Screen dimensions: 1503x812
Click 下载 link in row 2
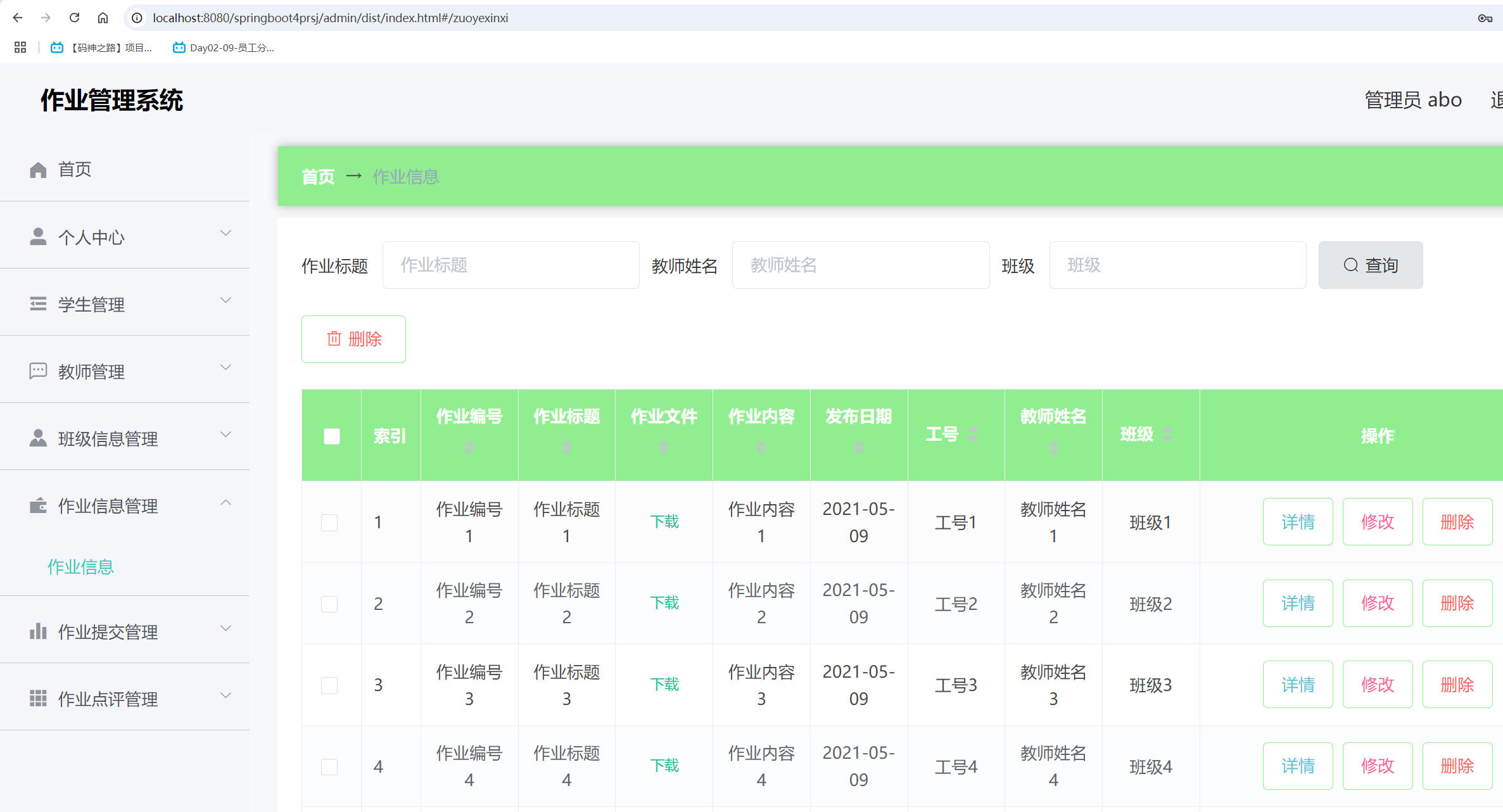tap(664, 603)
